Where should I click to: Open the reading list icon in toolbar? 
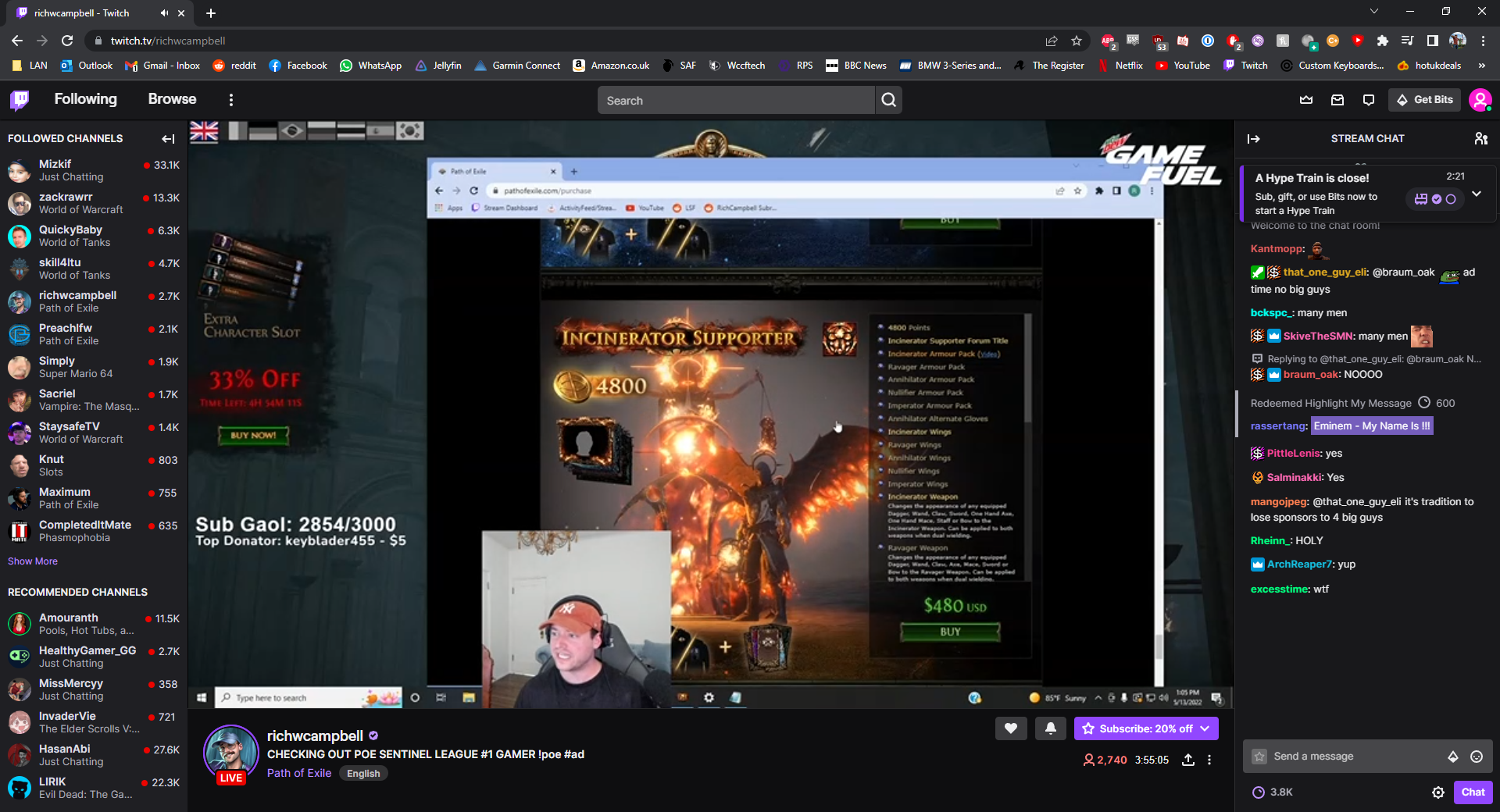point(1407,41)
